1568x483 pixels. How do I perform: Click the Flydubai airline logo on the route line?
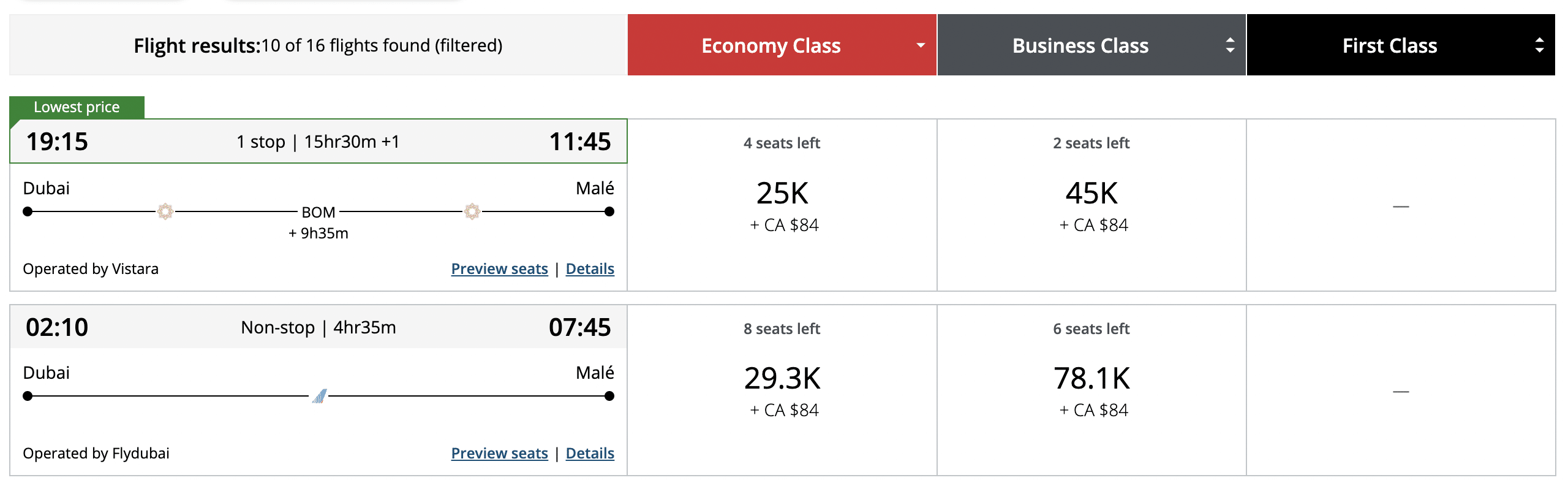click(319, 396)
